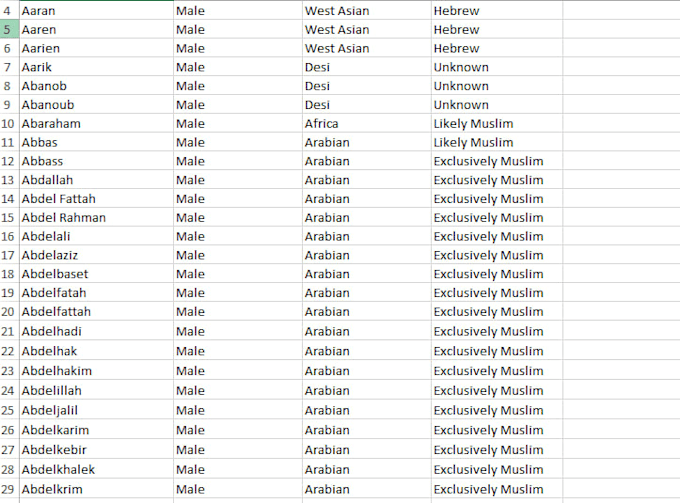Click the Abbas name cell
680x503 pixels.
pyautogui.click(x=96, y=142)
